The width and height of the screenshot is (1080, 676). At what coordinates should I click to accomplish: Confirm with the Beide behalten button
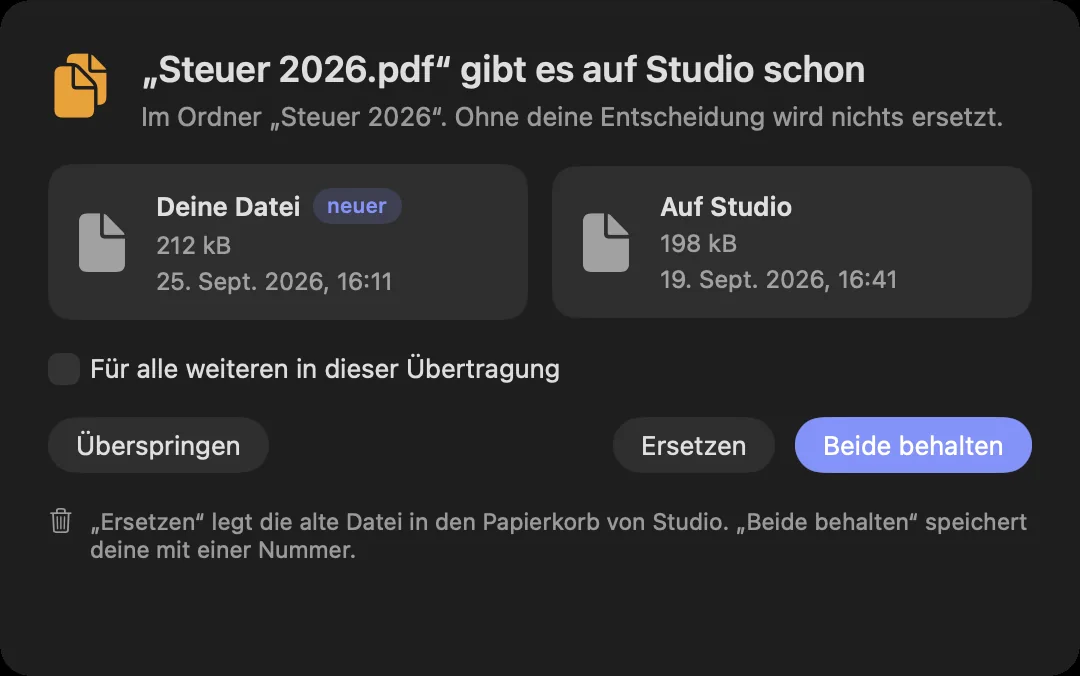[913, 445]
